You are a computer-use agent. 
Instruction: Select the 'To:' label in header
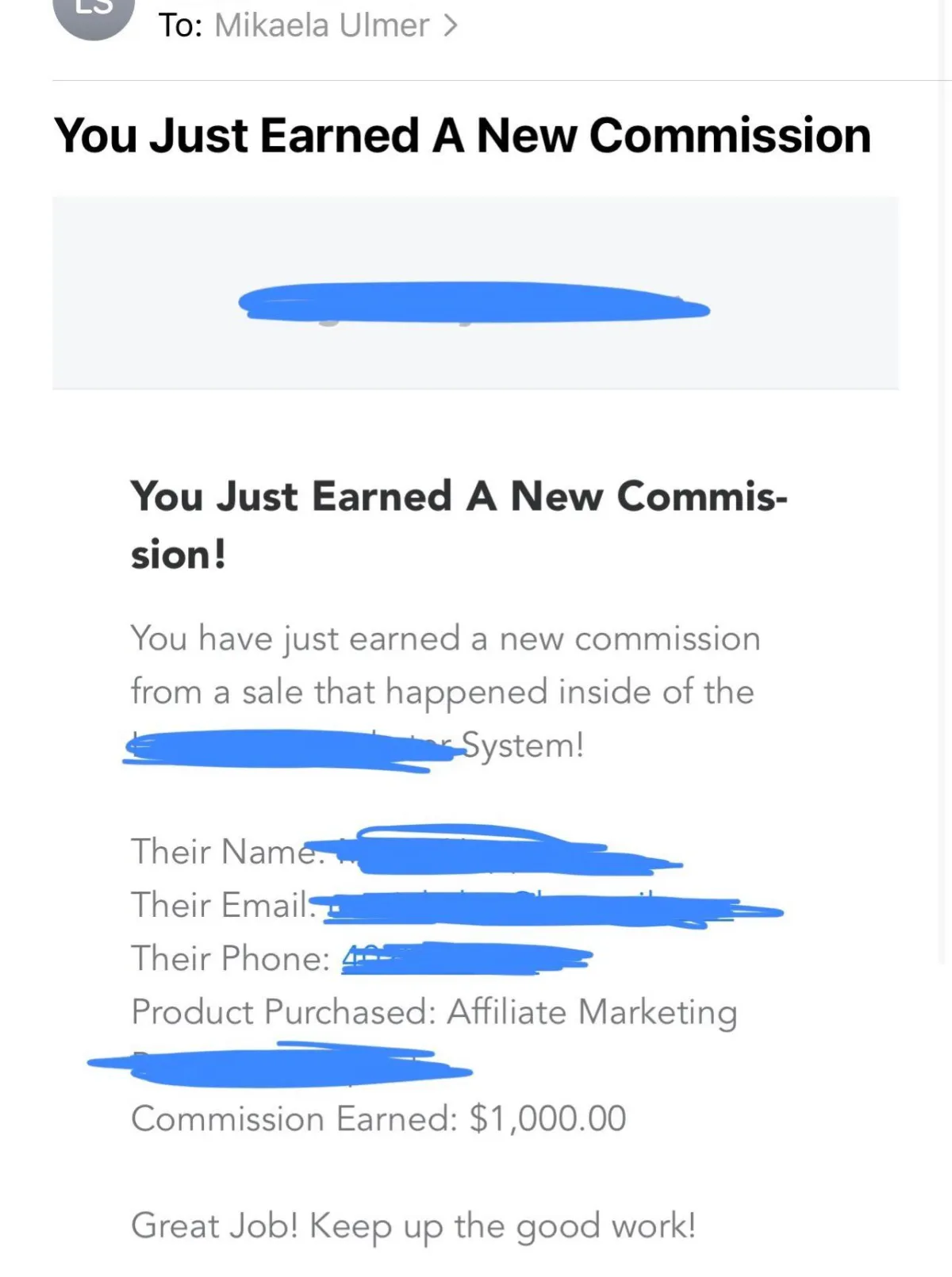181,25
